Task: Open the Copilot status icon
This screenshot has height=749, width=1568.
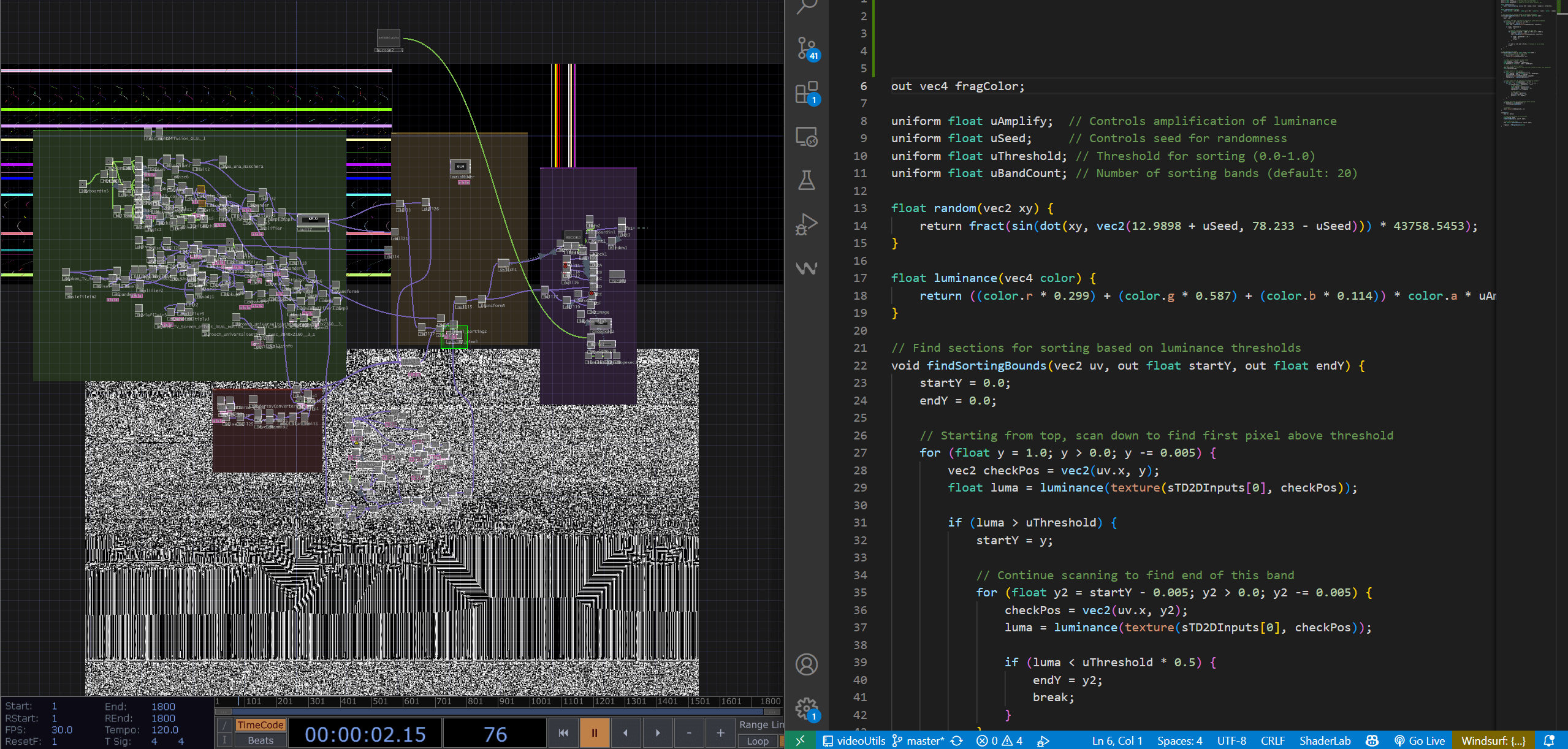Action: (1372, 740)
